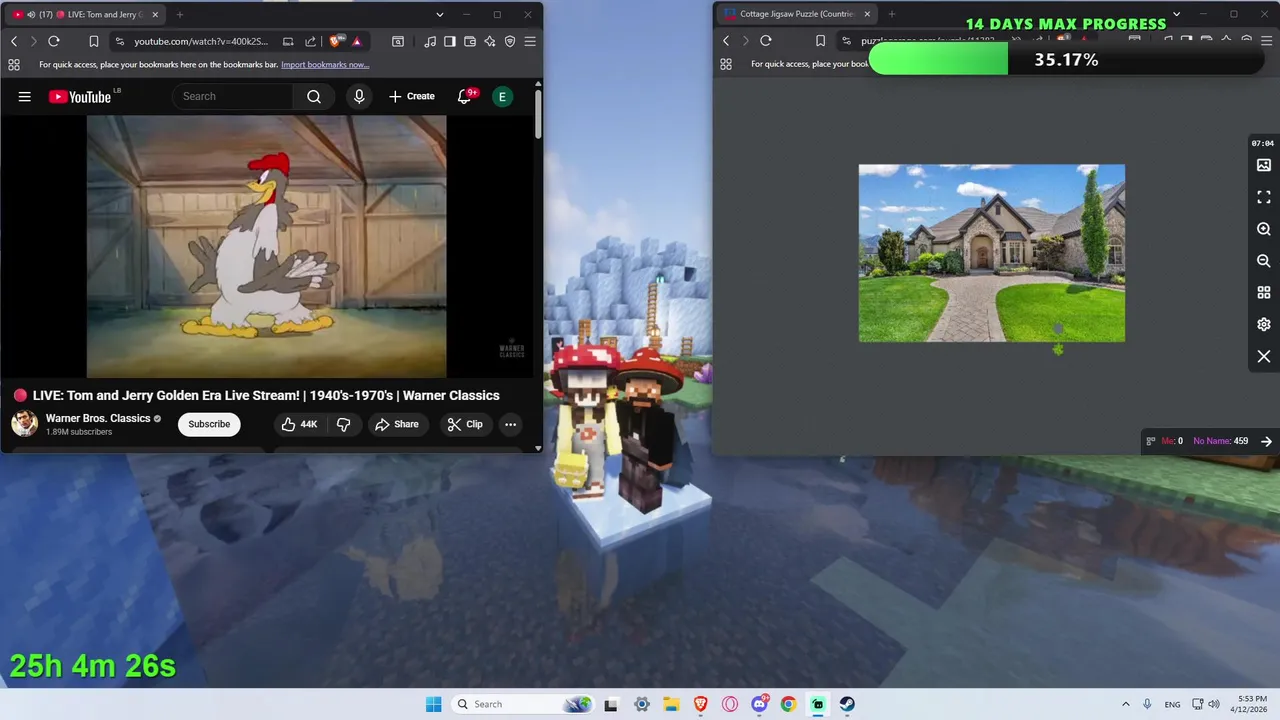Zoom in on the jigsaw puzzle
This screenshot has height=720, width=1280.
[x=1264, y=229]
